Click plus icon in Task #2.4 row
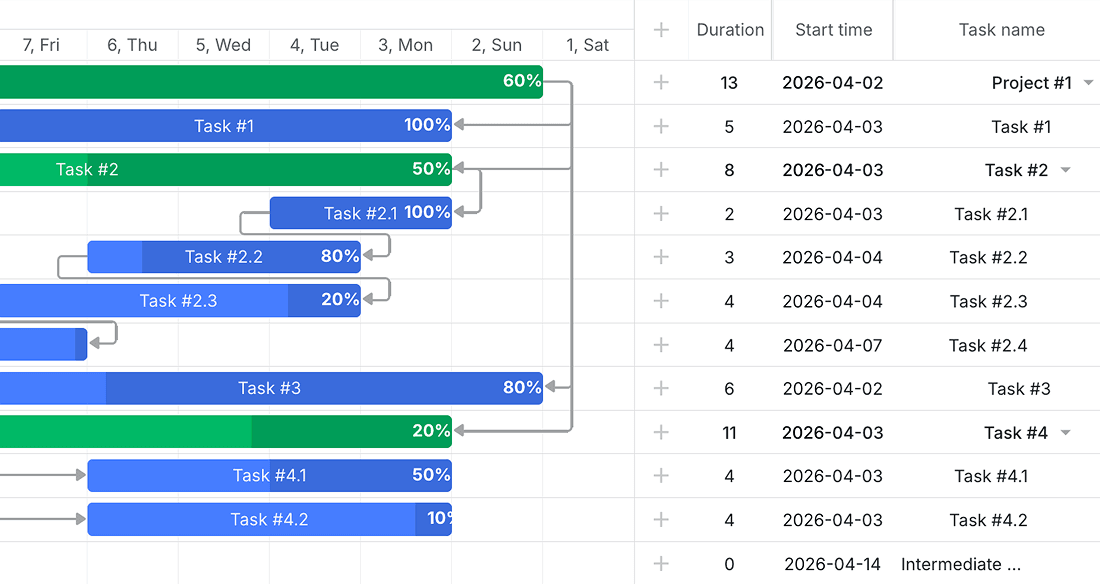Viewport: 1100px width, 584px height. [661, 345]
